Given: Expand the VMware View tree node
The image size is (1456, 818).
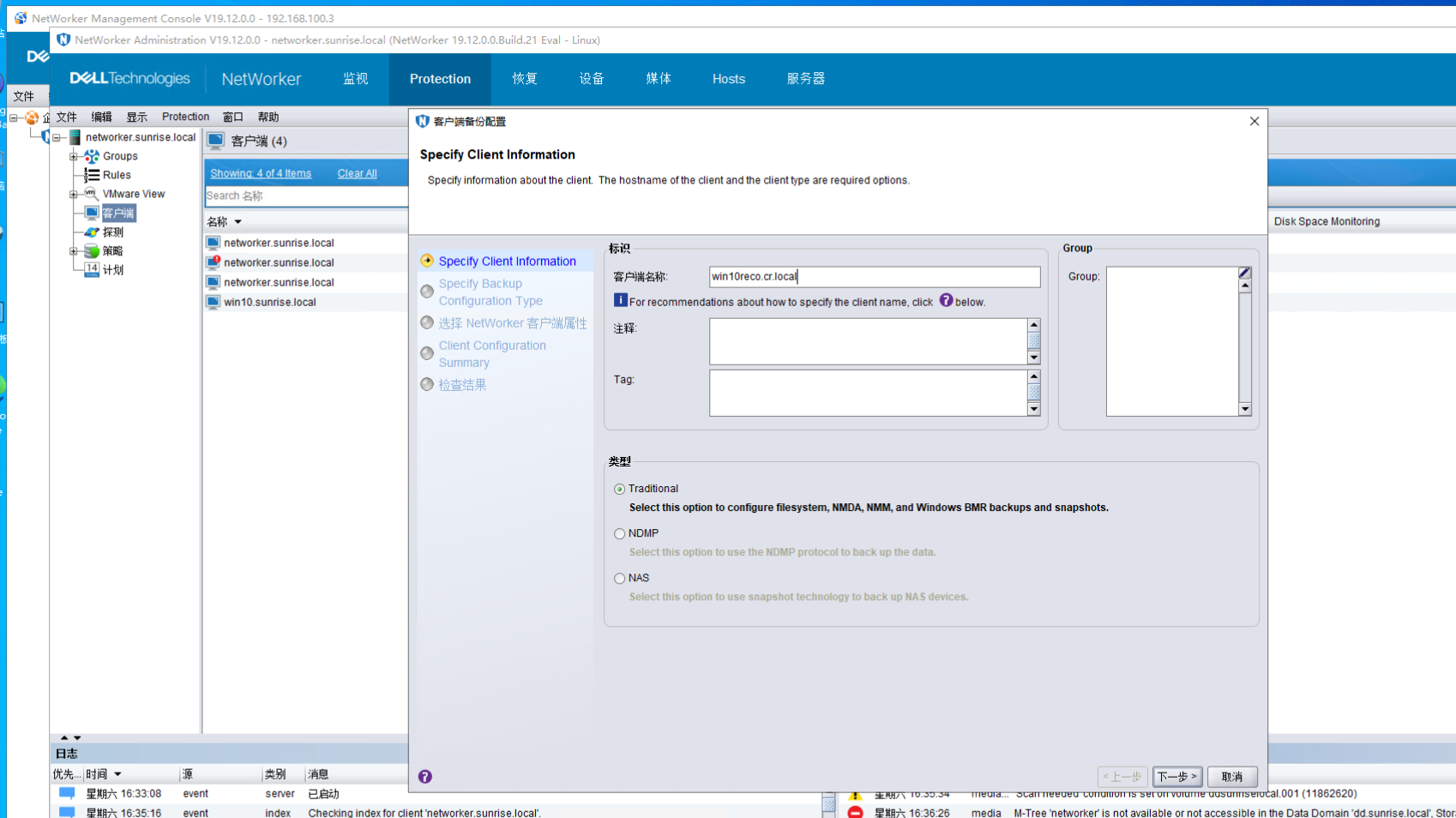Looking at the screenshot, I should tap(74, 194).
